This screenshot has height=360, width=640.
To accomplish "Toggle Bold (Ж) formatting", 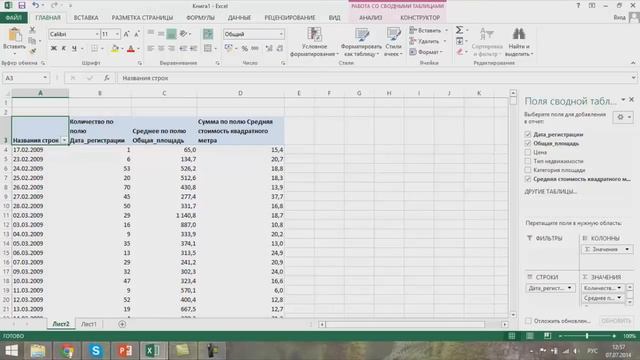I will click(x=53, y=49).
